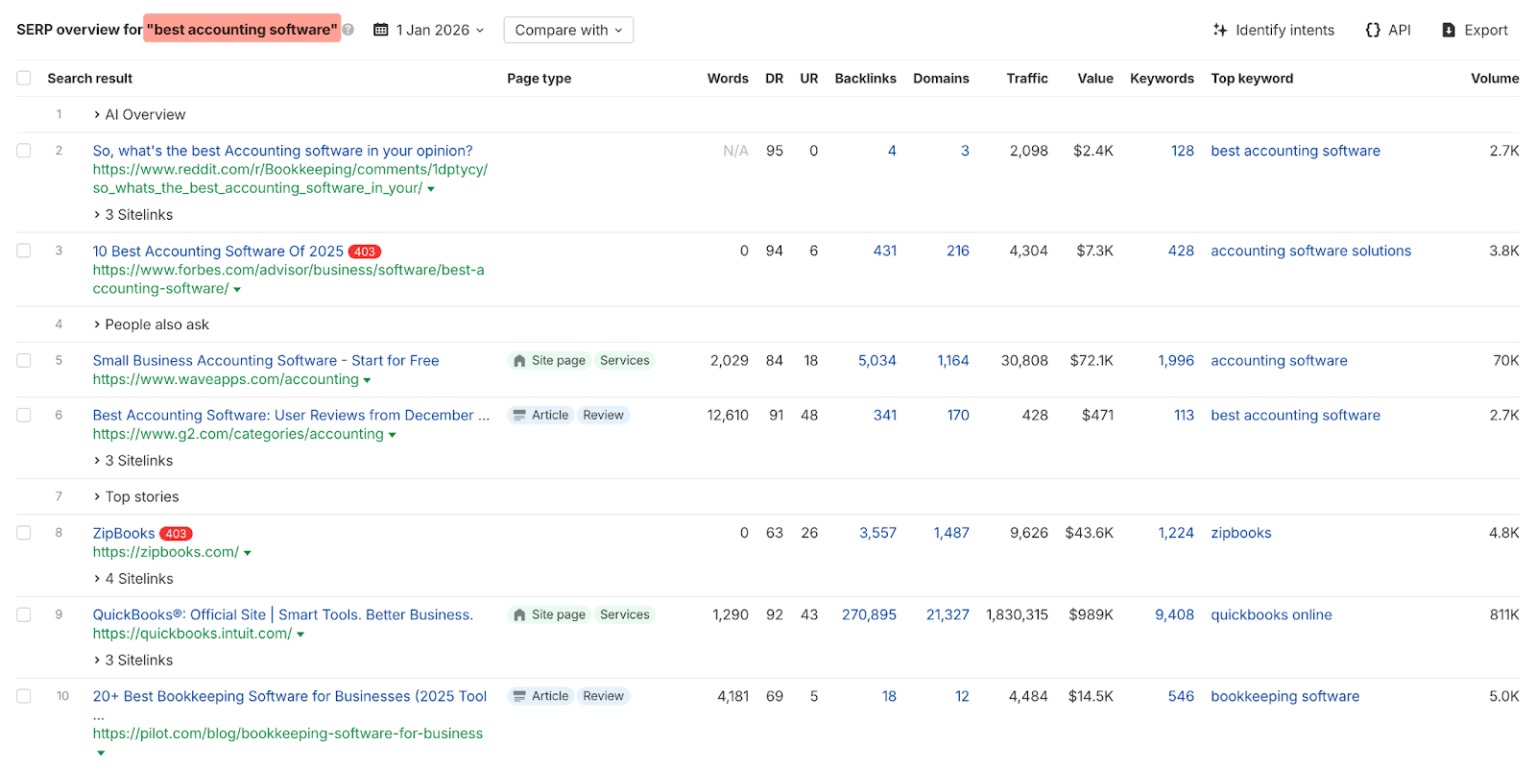Sort by the Words column header

coord(727,78)
